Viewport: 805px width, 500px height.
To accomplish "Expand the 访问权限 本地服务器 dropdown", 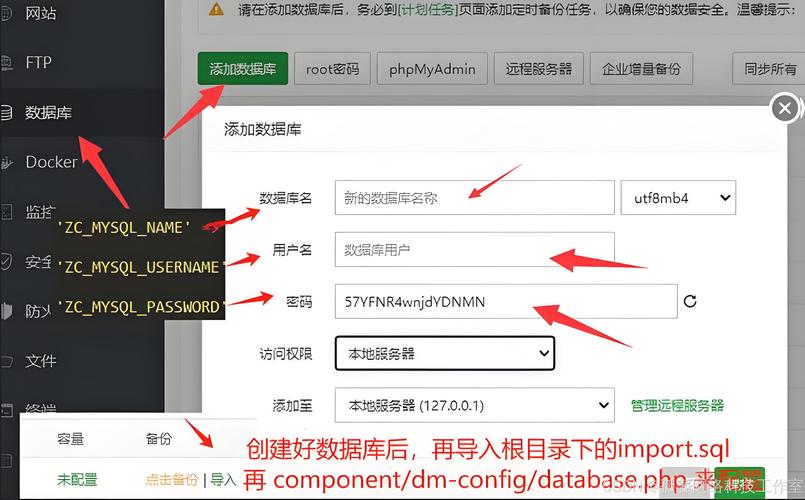I will pyautogui.click(x=445, y=353).
